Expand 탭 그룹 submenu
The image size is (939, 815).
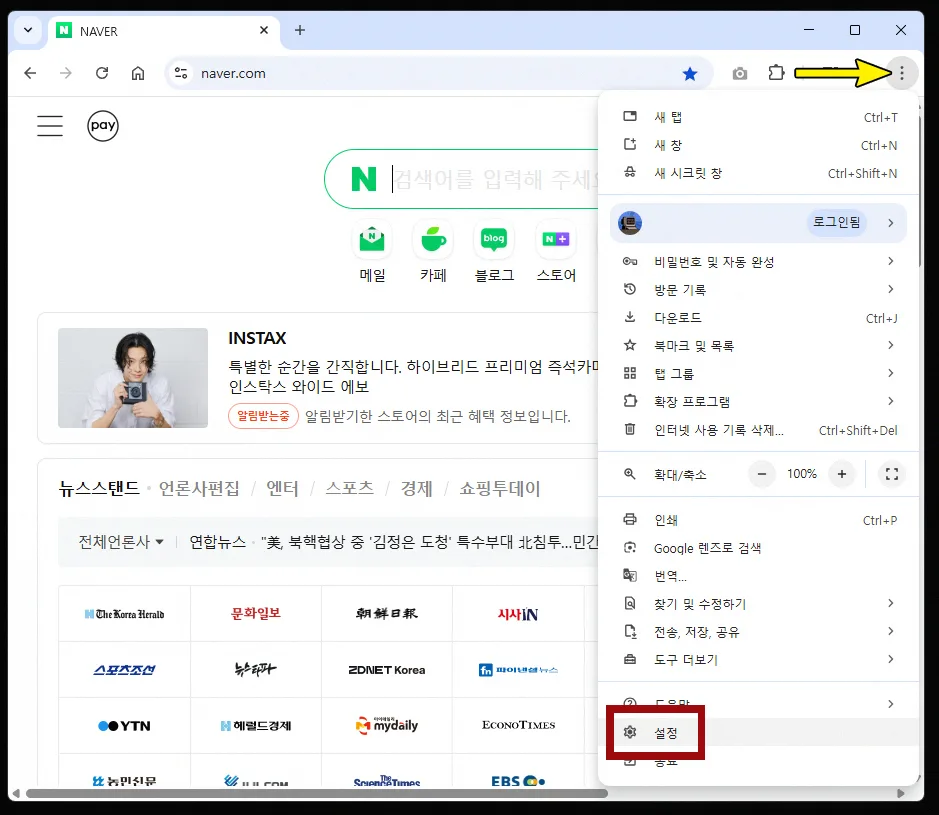[758, 374]
